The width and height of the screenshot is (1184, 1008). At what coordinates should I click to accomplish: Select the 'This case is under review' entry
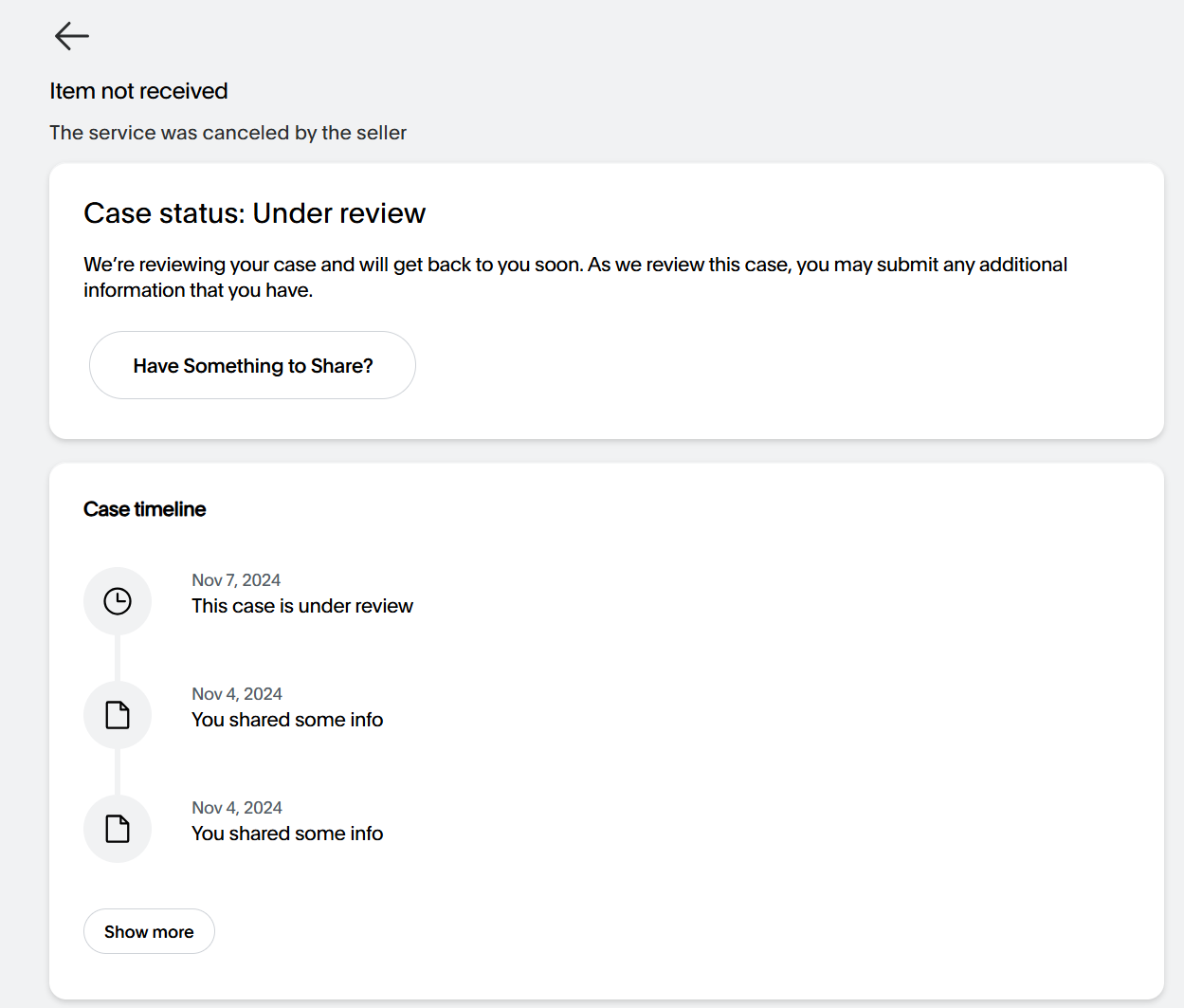coord(302,606)
